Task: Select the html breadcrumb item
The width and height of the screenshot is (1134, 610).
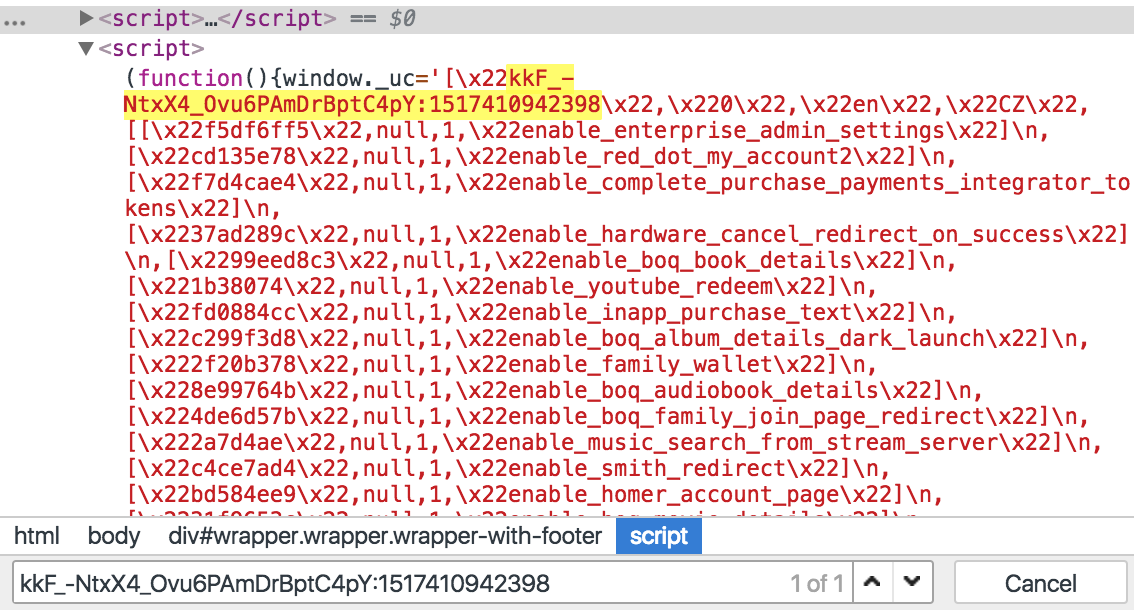Action: click(x=37, y=536)
